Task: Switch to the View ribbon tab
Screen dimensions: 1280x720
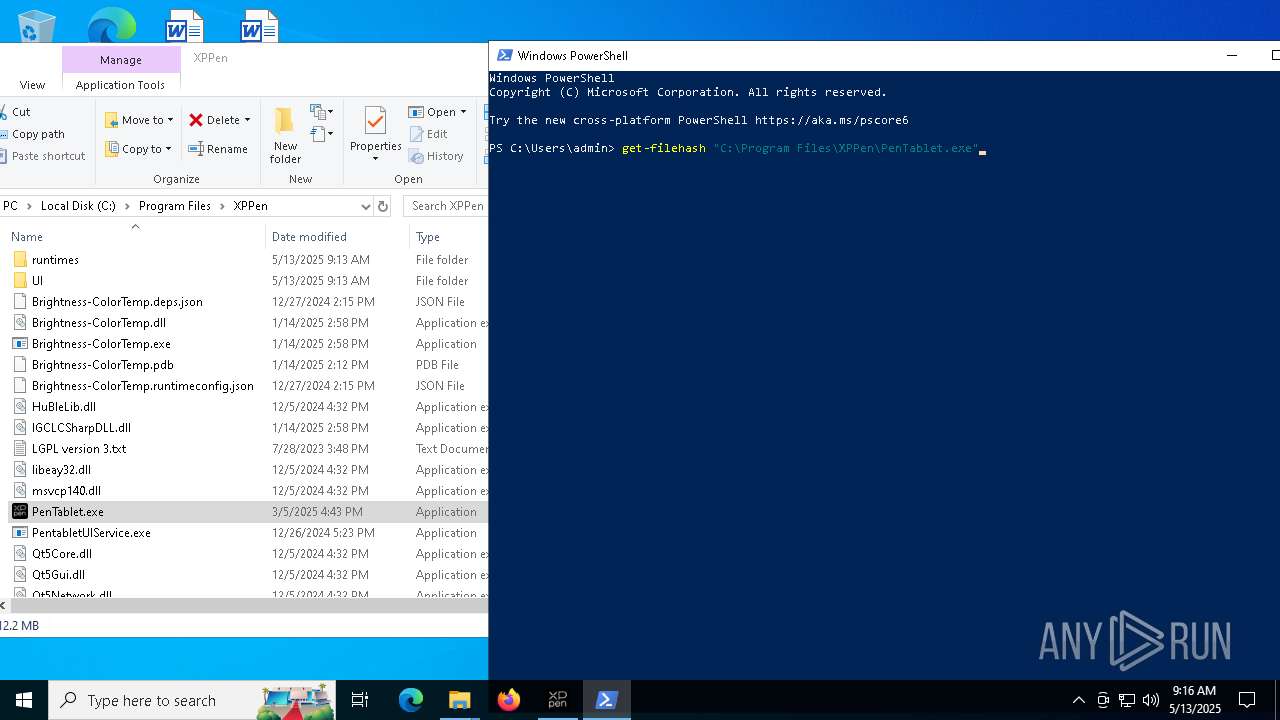Action: 32,85
